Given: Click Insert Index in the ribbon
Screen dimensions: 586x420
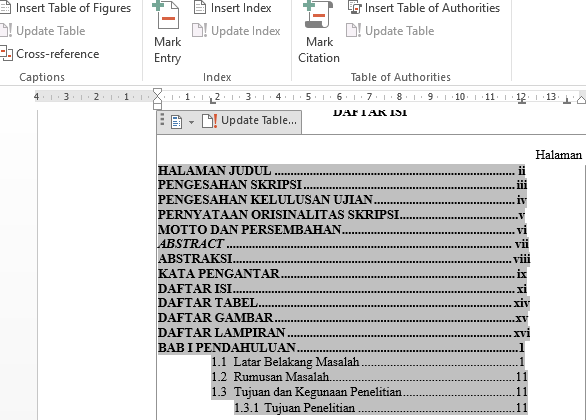Looking at the screenshot, I should pos(232,8).
